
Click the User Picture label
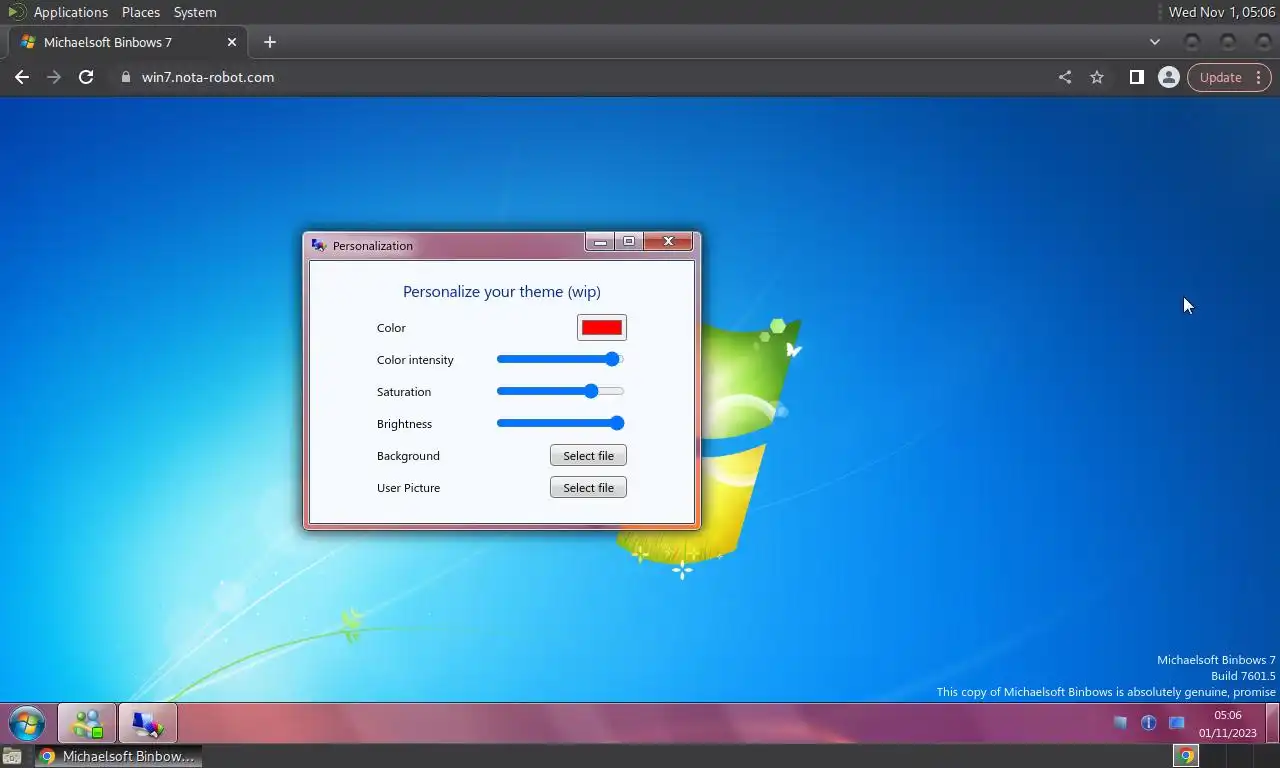(408, 488)
